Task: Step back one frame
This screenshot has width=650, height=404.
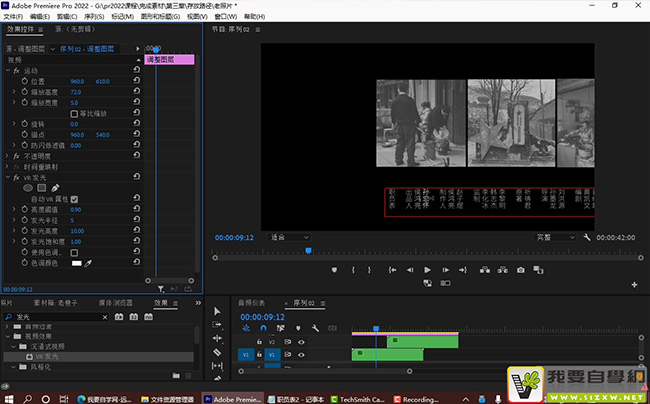Action: [410, 270]
